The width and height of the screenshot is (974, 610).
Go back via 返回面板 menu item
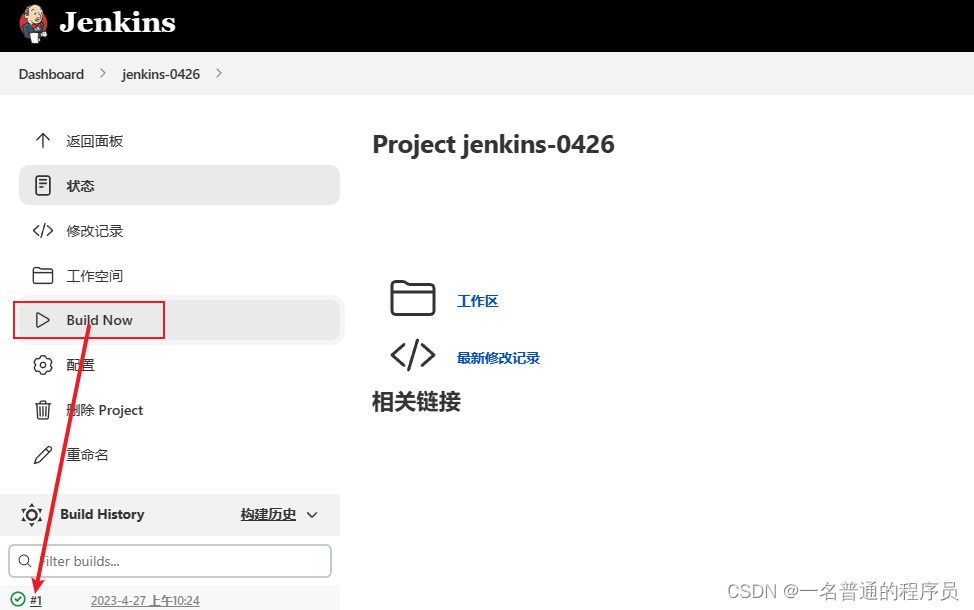(x=94, y=141)
